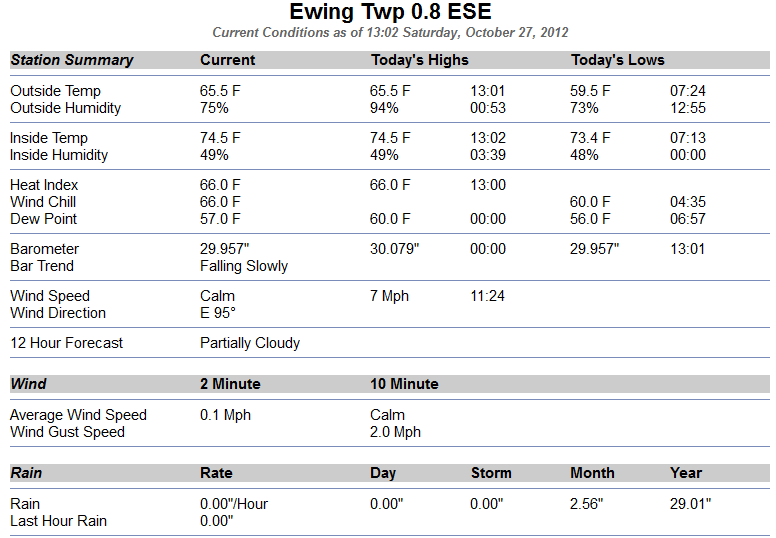Select the Falling Slowly bar trend text

(x=244, y=266)
